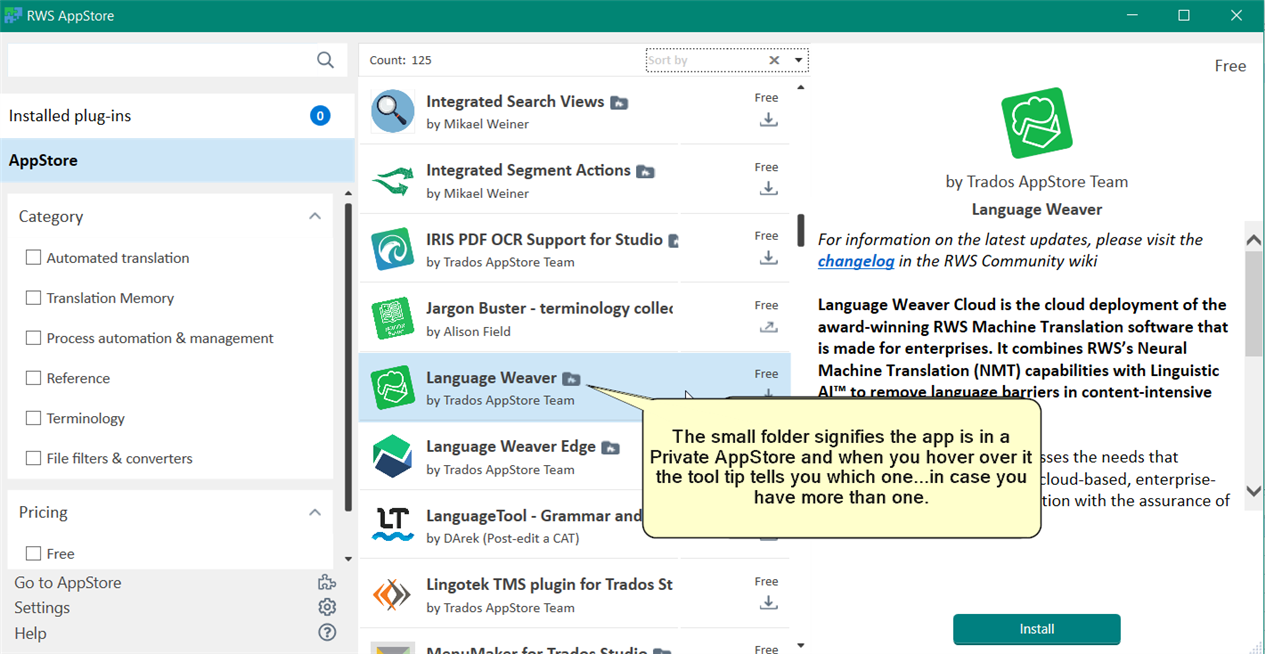Open the Sort by dropdown arrow
1265x654 pixels.
tap(798, 60)
